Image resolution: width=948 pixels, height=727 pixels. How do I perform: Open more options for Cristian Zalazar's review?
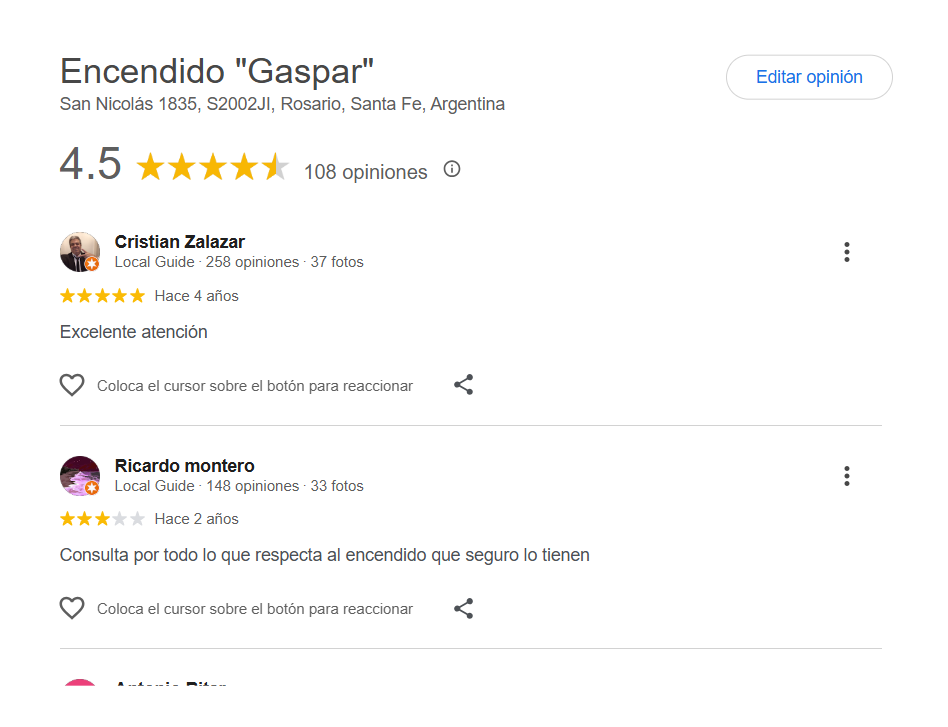tap(846, 252)
